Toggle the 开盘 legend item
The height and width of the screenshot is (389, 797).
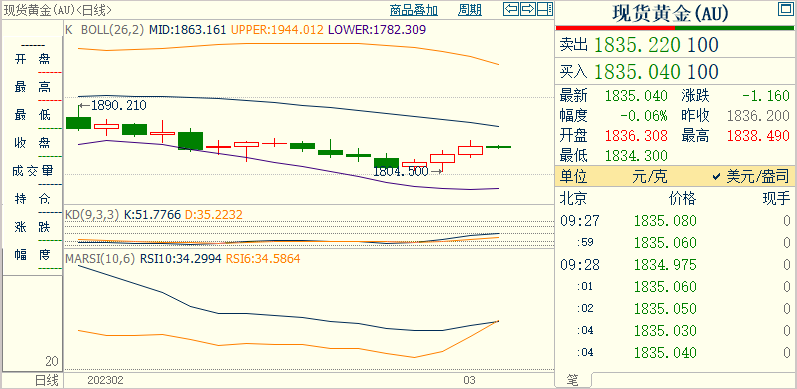33,59
